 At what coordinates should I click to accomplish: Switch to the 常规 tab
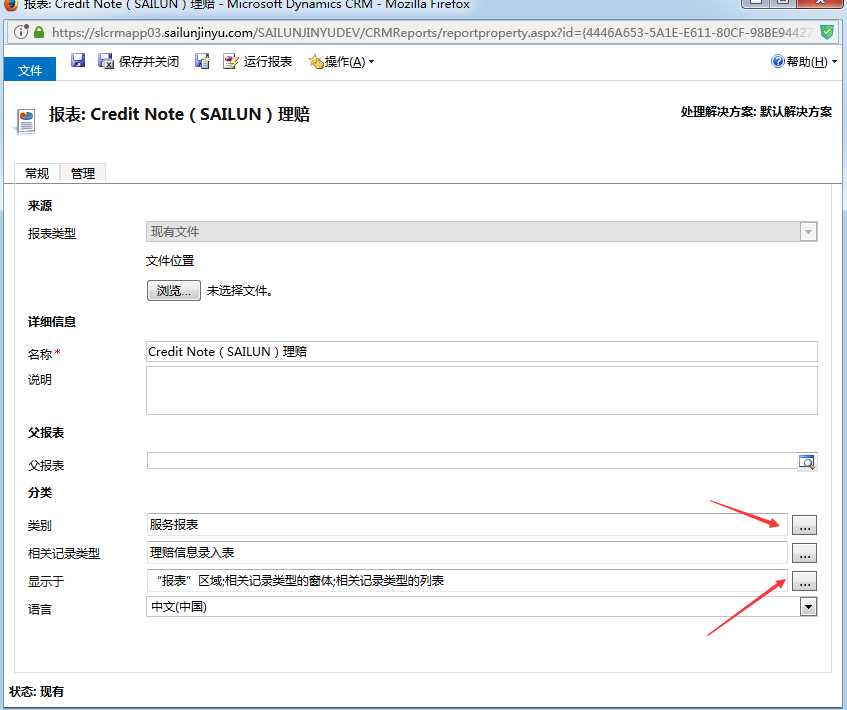point(37,173)
